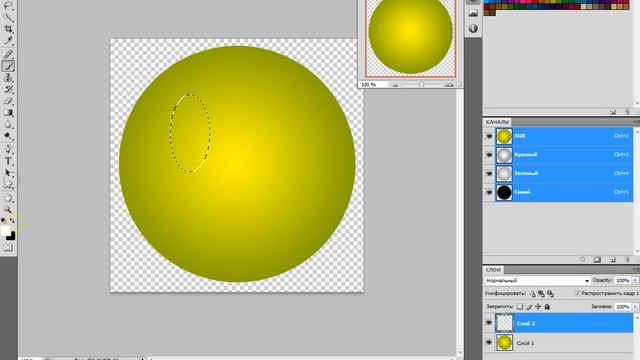Screen dimensions: 640x360
Task: Select the Magic Wand tool
Action: (x=8, y=17)
